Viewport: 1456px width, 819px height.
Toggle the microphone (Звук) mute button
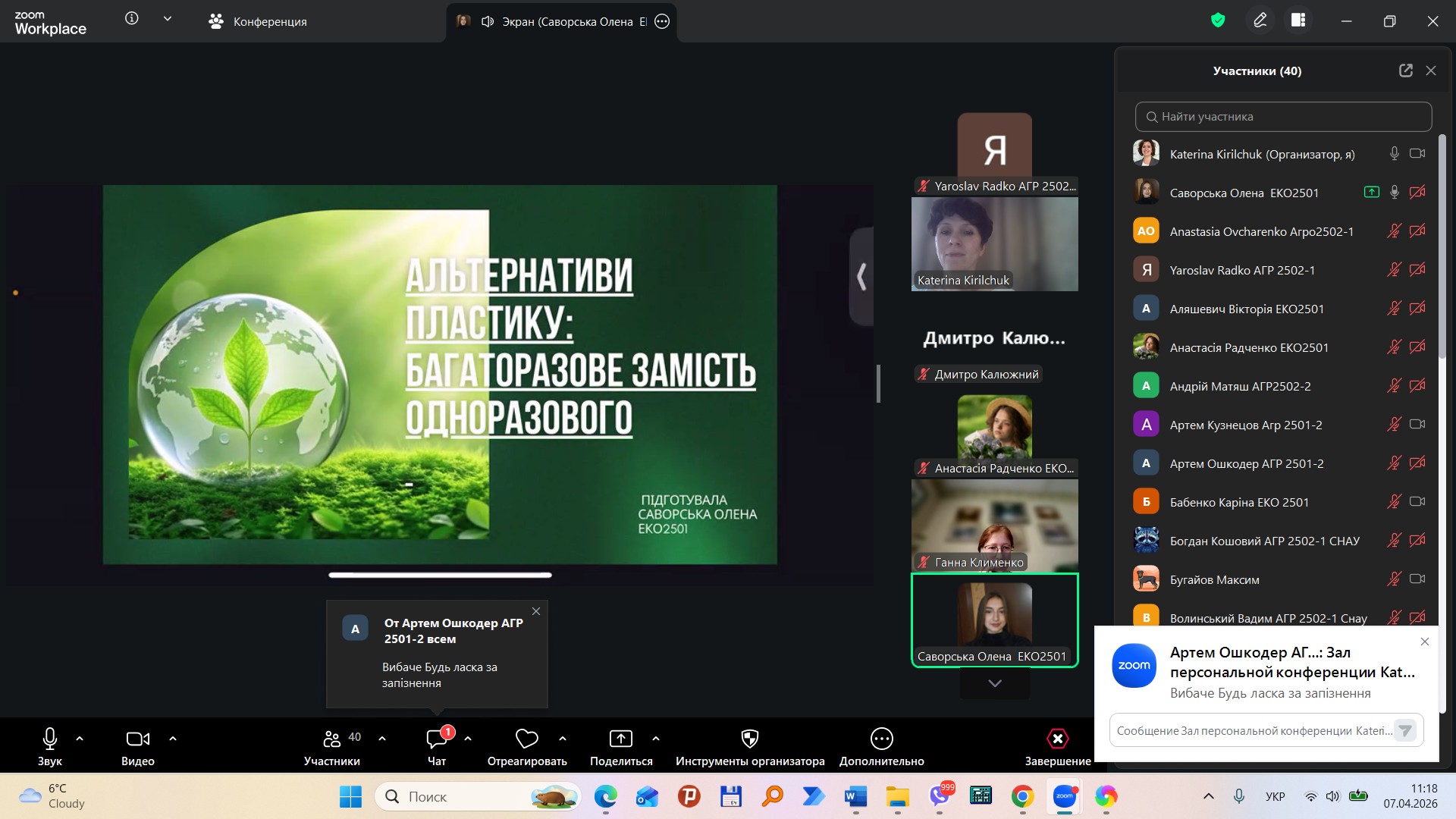(50, 739)
